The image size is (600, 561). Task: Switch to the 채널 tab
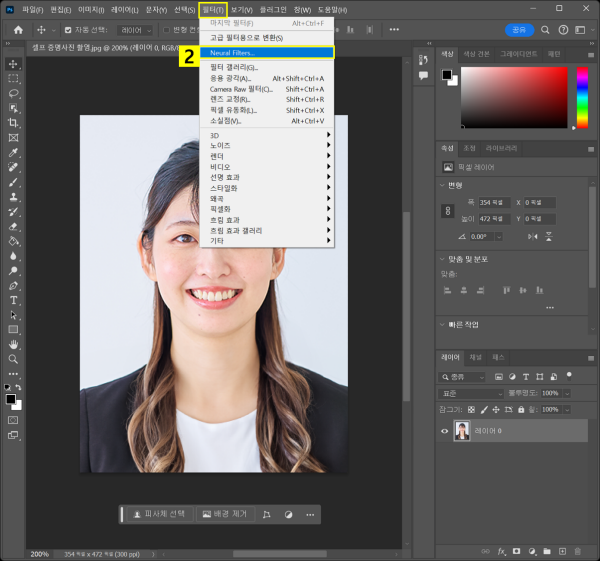[x=475, y=357]
